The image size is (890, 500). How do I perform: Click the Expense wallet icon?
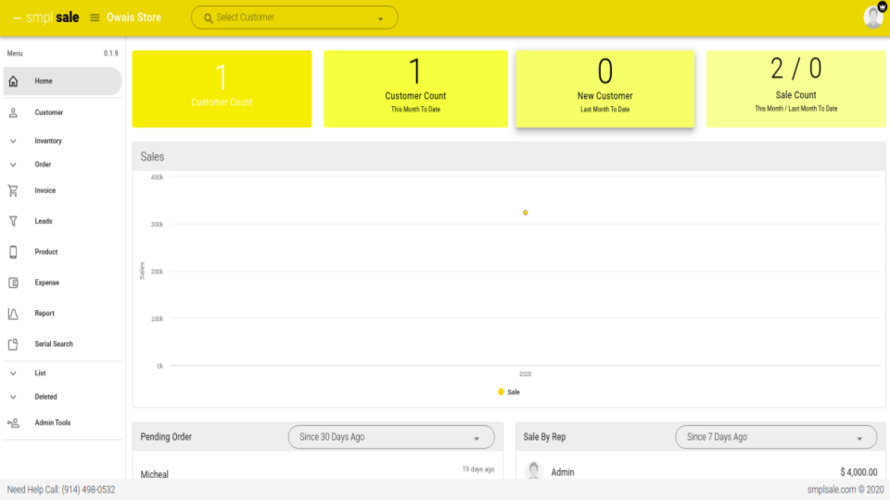(13, 283)
